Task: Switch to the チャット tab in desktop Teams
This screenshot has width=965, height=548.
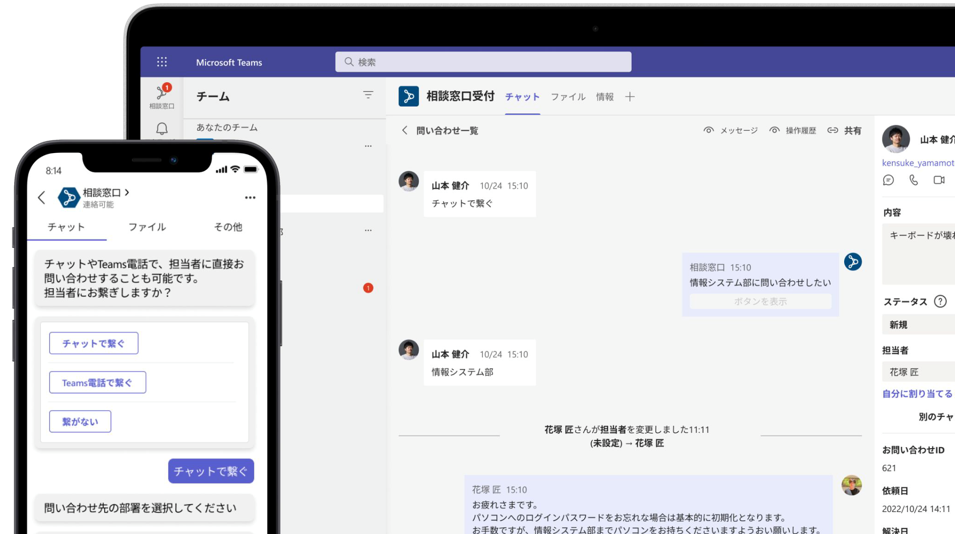Action: (x=523, y=97)
